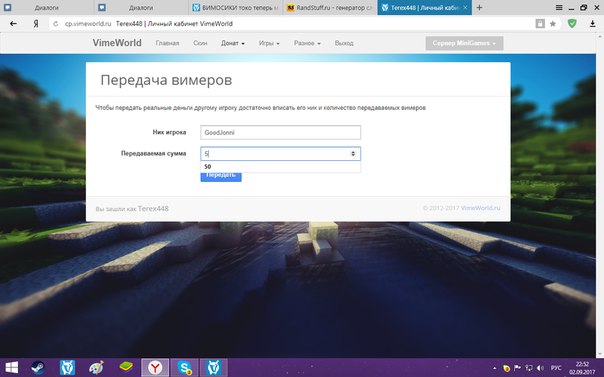The height and width of the screenshot is (377, 604).
Task: Open volume control in system tray
Action: coord(540,368)
